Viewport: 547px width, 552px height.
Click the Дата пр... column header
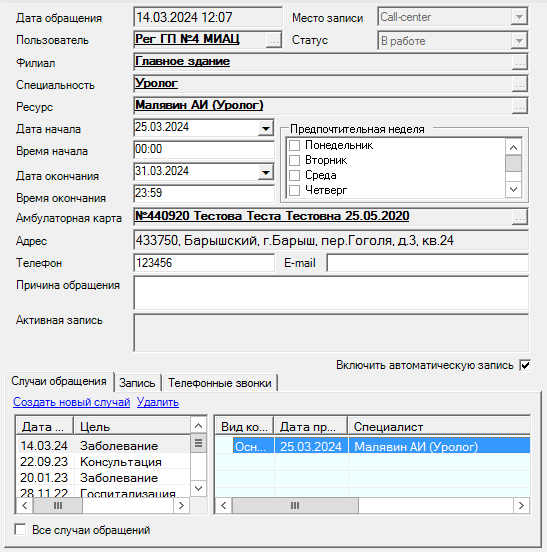(x=311, y=427)
